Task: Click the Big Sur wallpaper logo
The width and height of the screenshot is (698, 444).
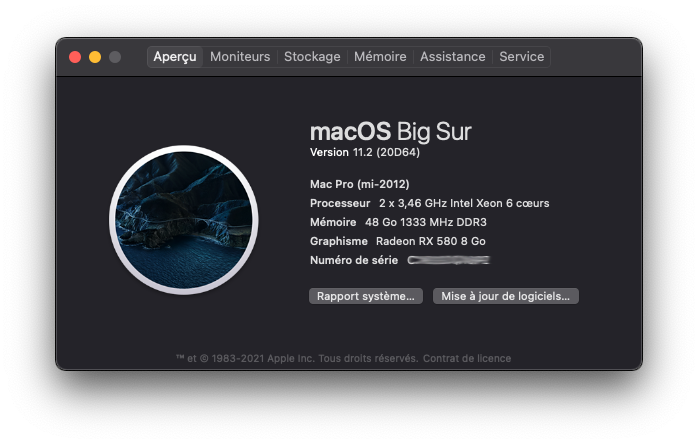Action: tap(184, 220)
